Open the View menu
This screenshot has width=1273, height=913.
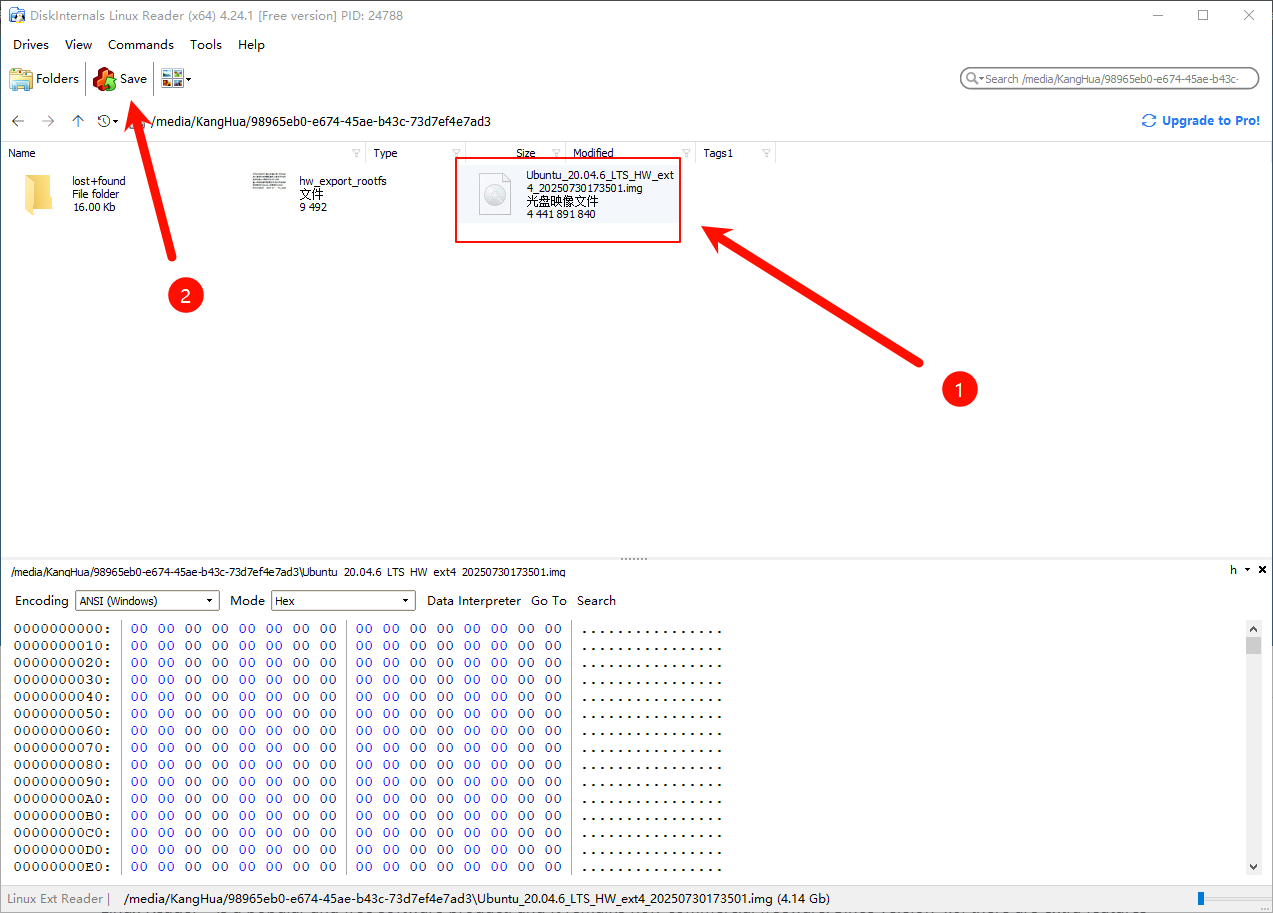click(x=78, y=45)
